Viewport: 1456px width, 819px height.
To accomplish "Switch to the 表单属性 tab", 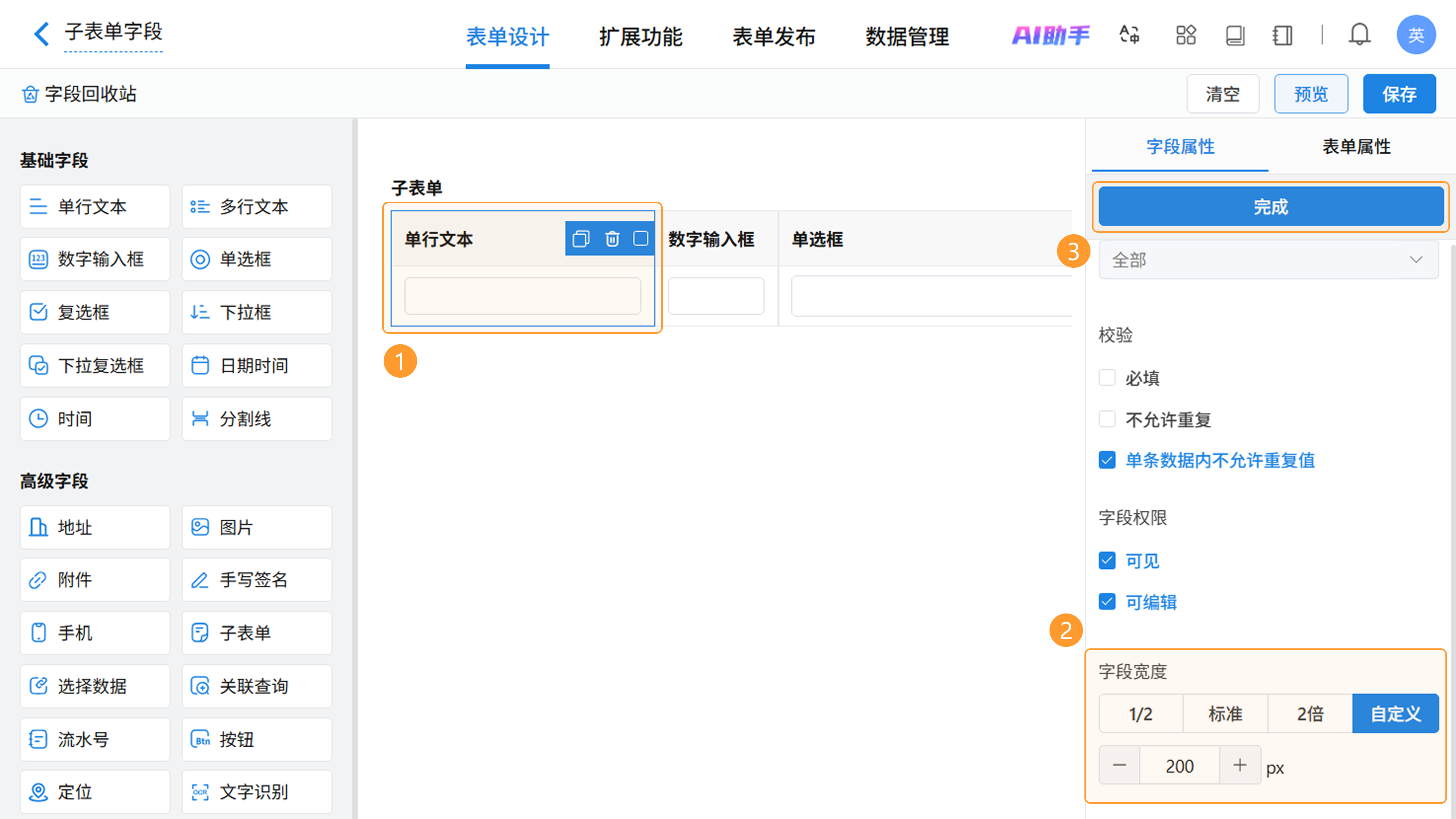I will 1356,146.
